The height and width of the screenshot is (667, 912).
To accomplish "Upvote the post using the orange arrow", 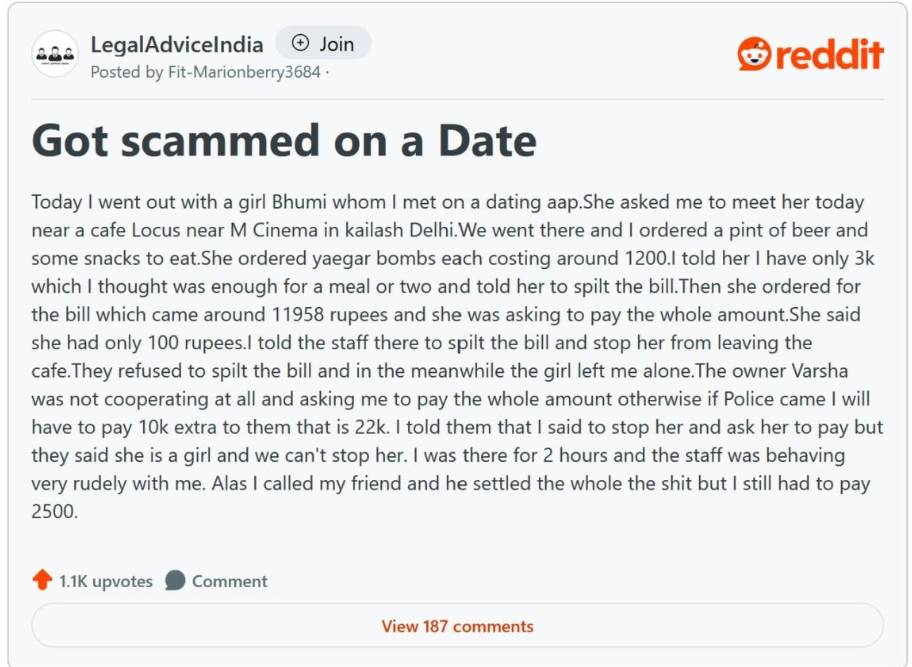I will 42,580.
